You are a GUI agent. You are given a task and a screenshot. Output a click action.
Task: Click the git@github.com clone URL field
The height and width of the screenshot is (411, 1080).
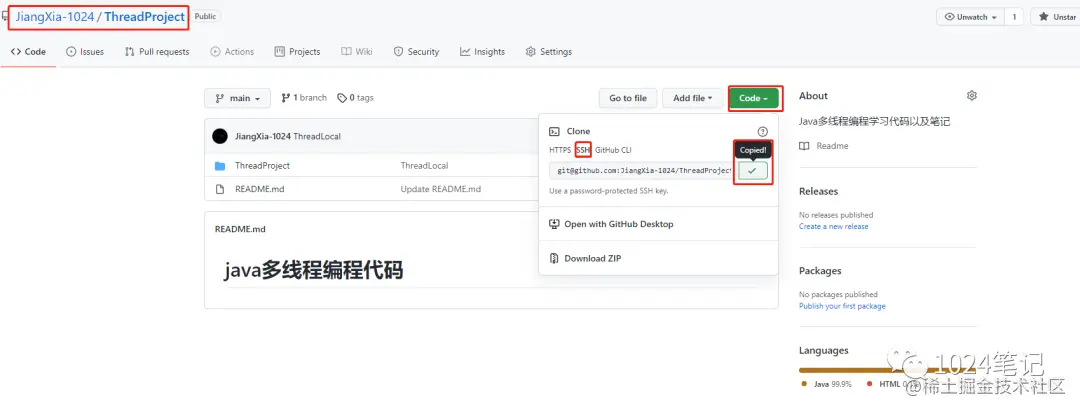643,171
